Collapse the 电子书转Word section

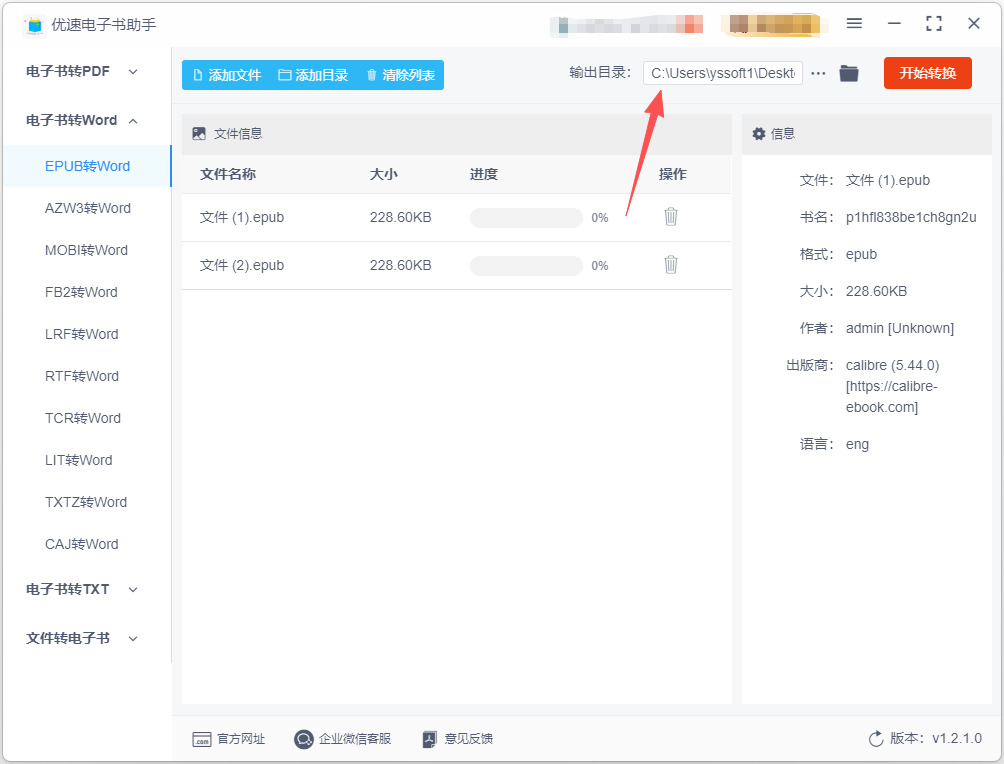pos(82,120)
